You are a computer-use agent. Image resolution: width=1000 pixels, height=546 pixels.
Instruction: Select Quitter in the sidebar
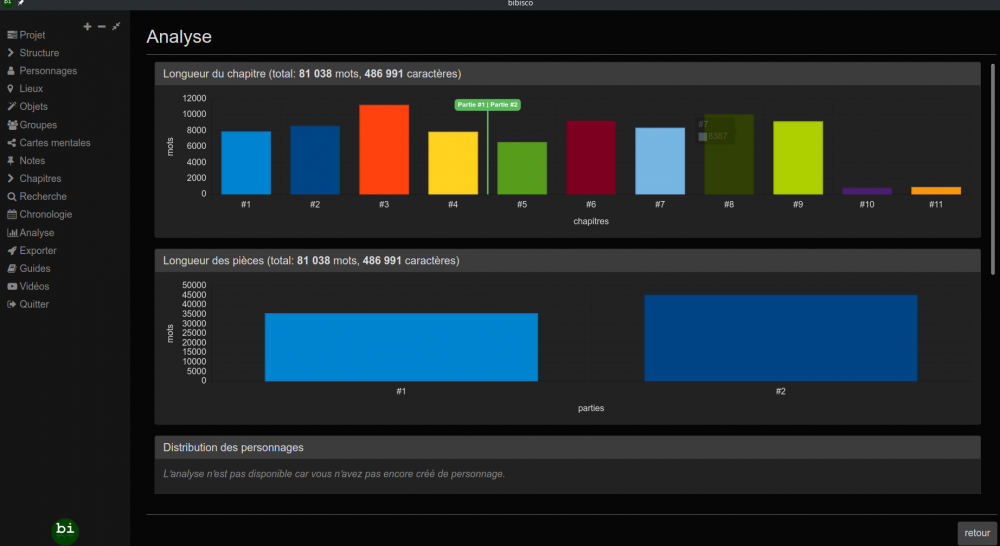pyautogui.click(x=34, y=305)
